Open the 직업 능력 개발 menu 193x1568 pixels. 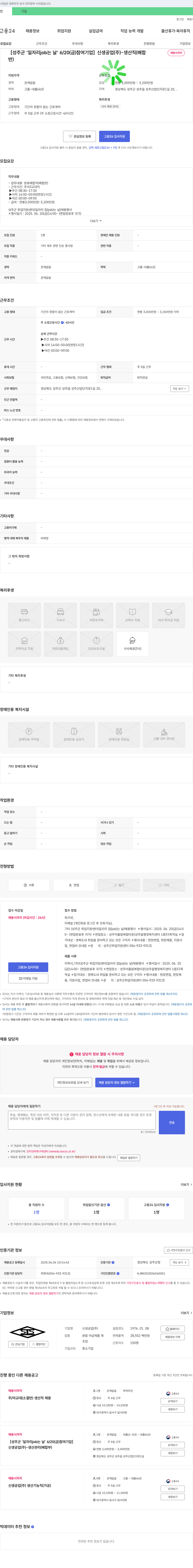tap(132, 31)
